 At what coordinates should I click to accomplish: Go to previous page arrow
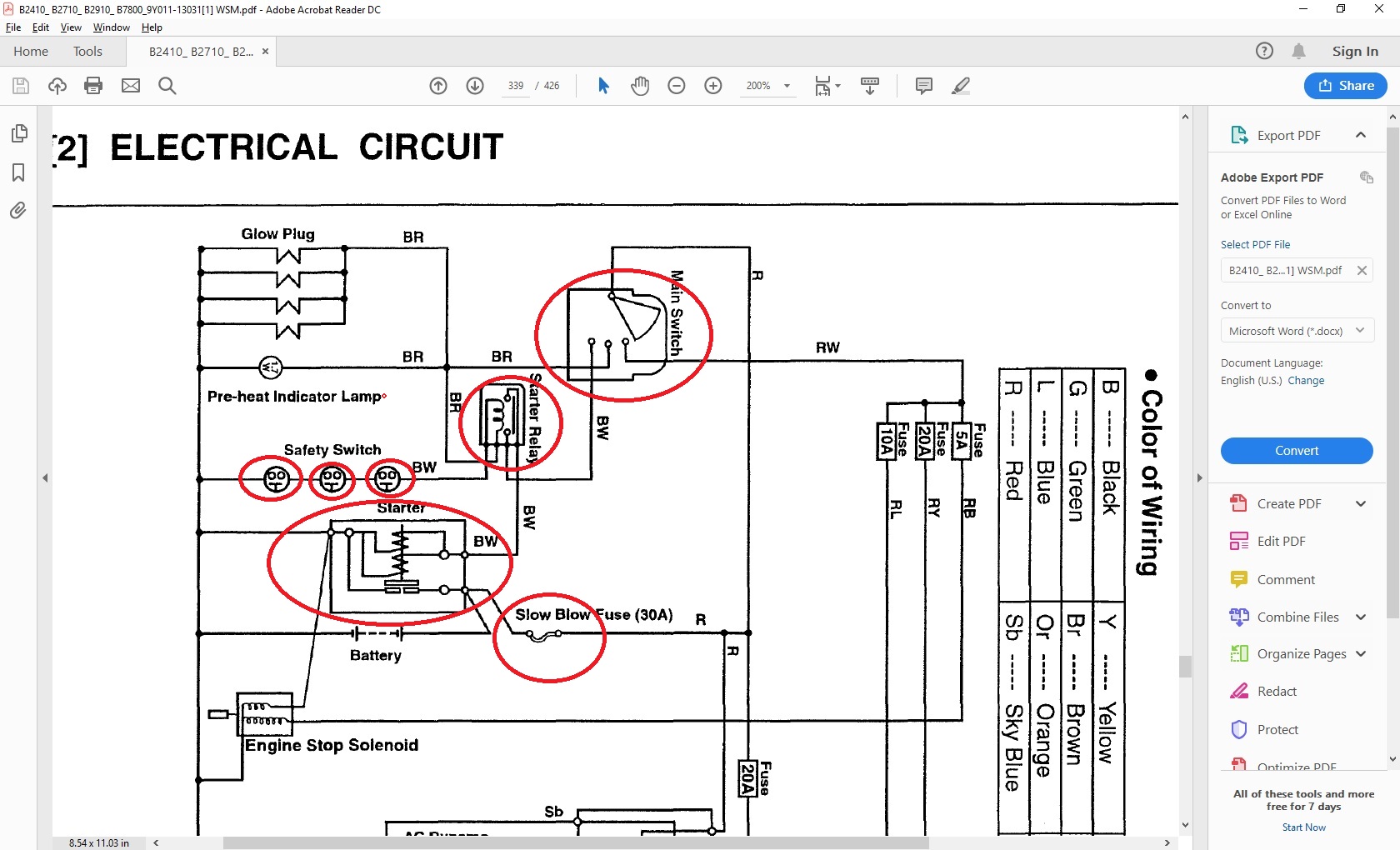click(438, 86)
